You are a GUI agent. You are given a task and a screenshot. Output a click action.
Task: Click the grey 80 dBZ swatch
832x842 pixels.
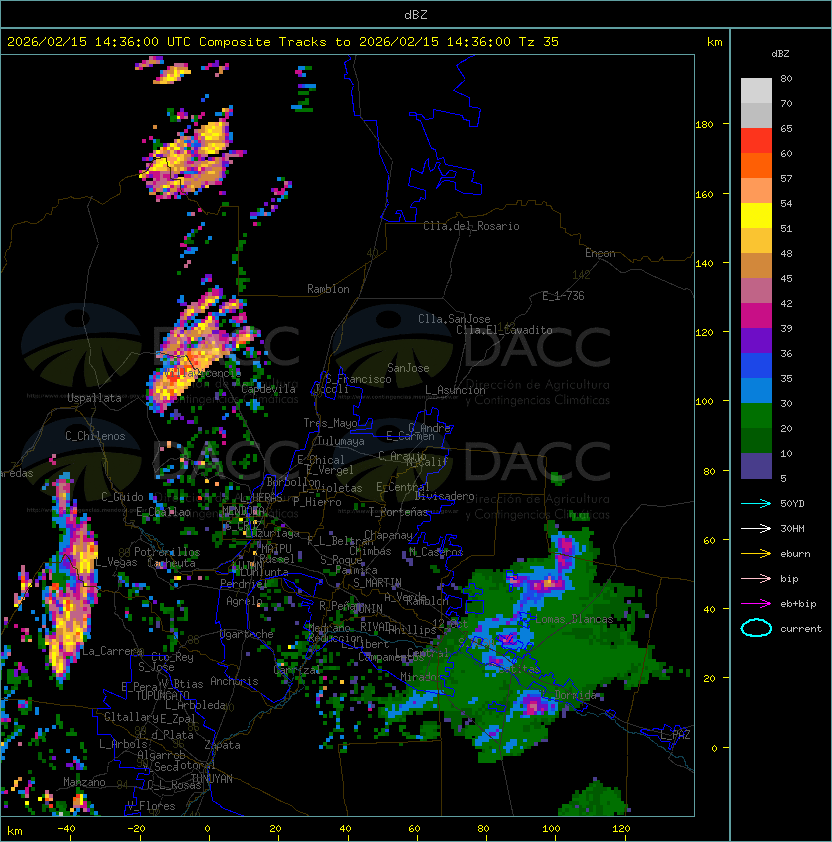point(756,91)
